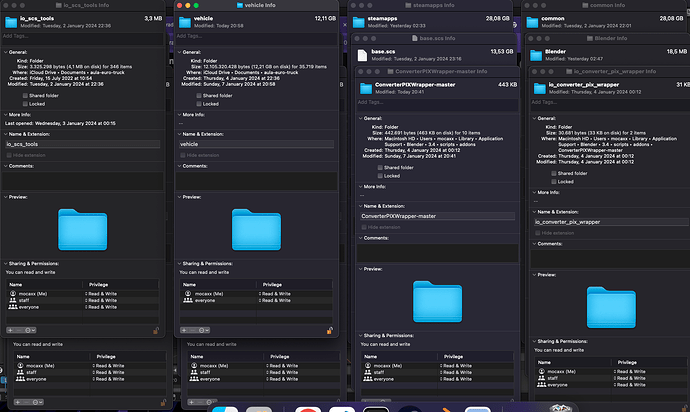Click Add Tags field in vehicle Info

click(x=256, y=37)
